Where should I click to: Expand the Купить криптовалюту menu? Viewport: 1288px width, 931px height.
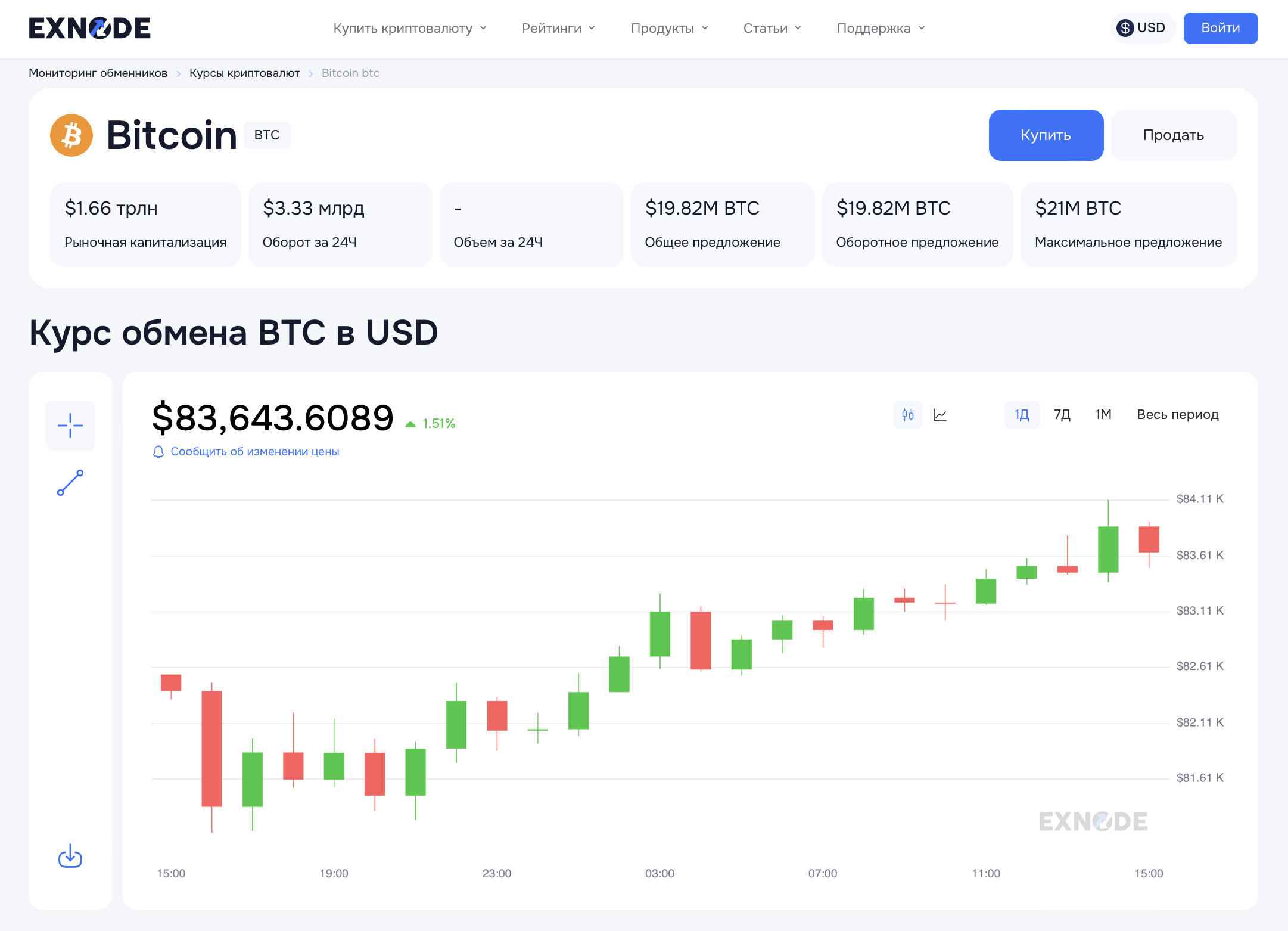click(410, 28)
